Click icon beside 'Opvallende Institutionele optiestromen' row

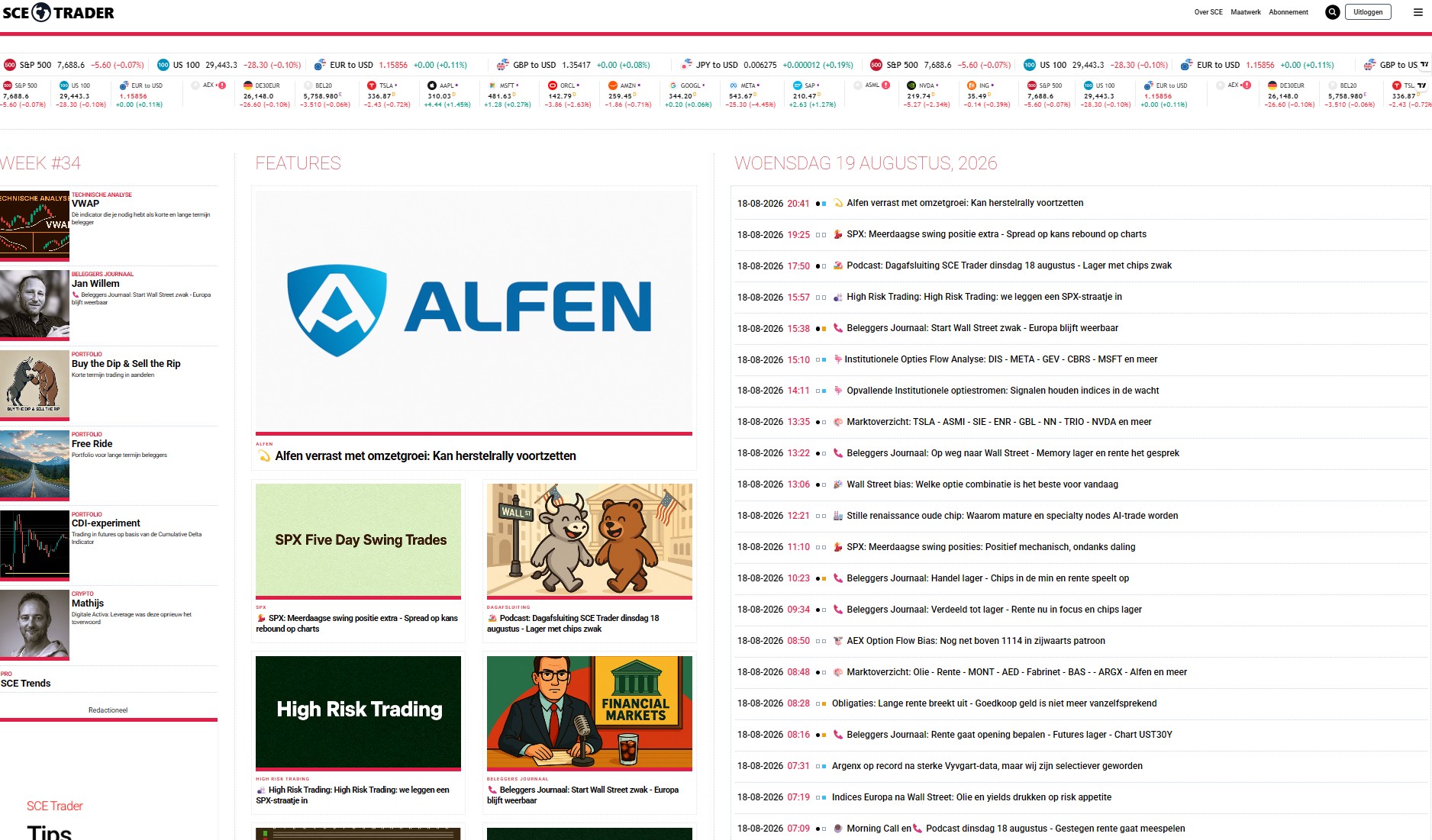pos(838,391)
